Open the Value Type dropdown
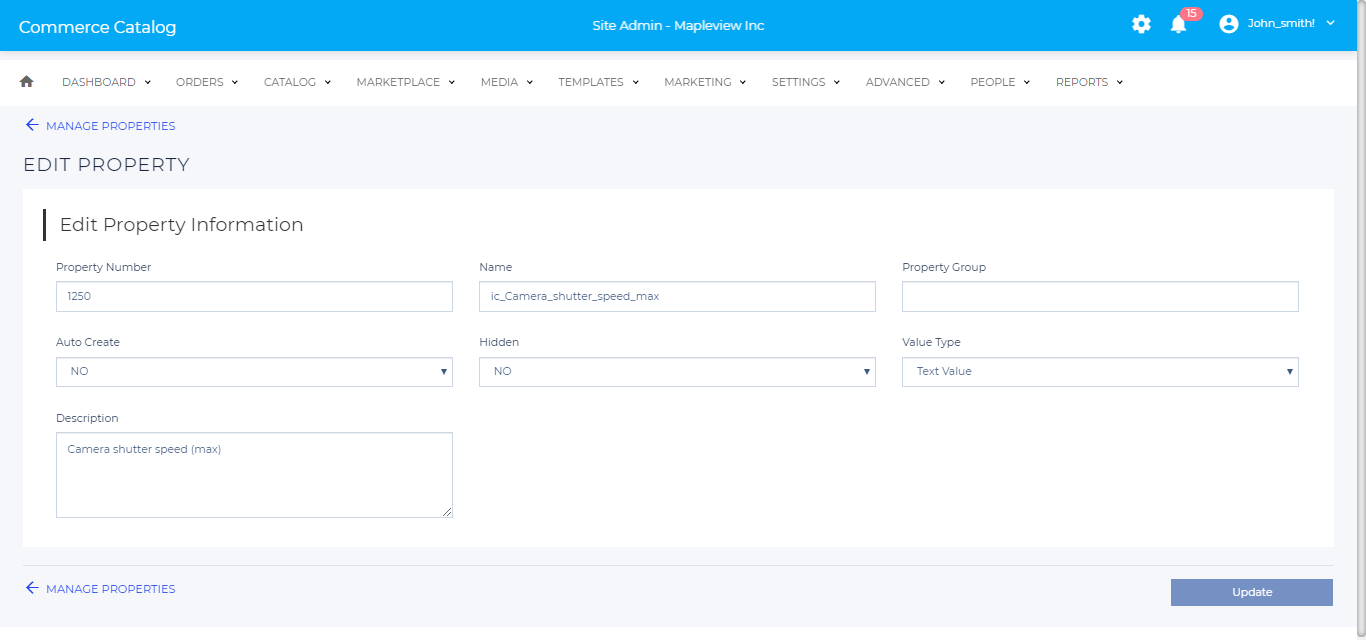 (1100, 372)
